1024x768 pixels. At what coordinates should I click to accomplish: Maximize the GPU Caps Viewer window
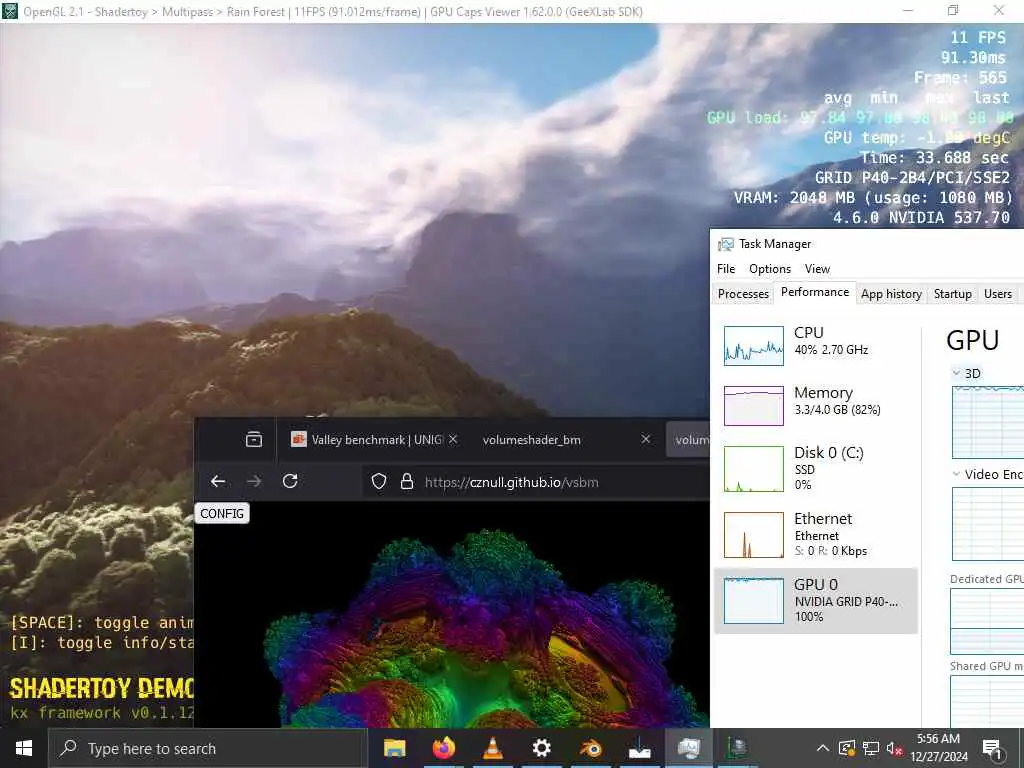(x=953, y=10)
